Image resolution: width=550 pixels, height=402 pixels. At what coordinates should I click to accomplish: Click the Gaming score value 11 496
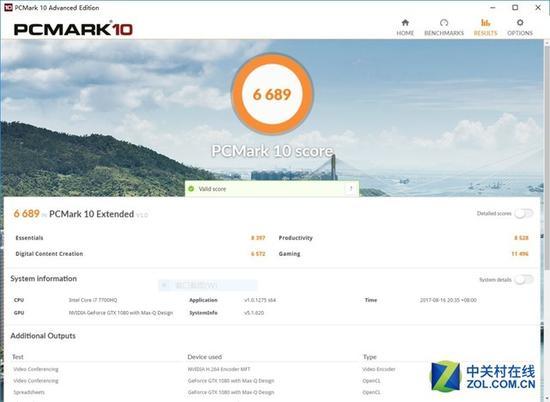point(520,254)
